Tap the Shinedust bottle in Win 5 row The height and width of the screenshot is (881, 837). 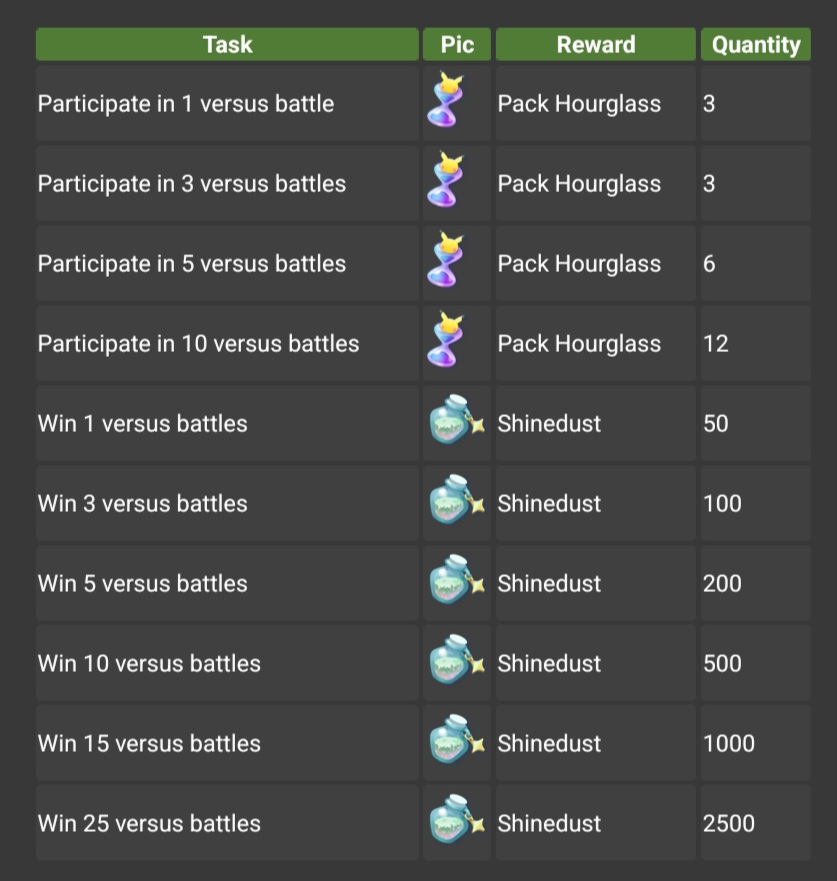click(457, 580)
